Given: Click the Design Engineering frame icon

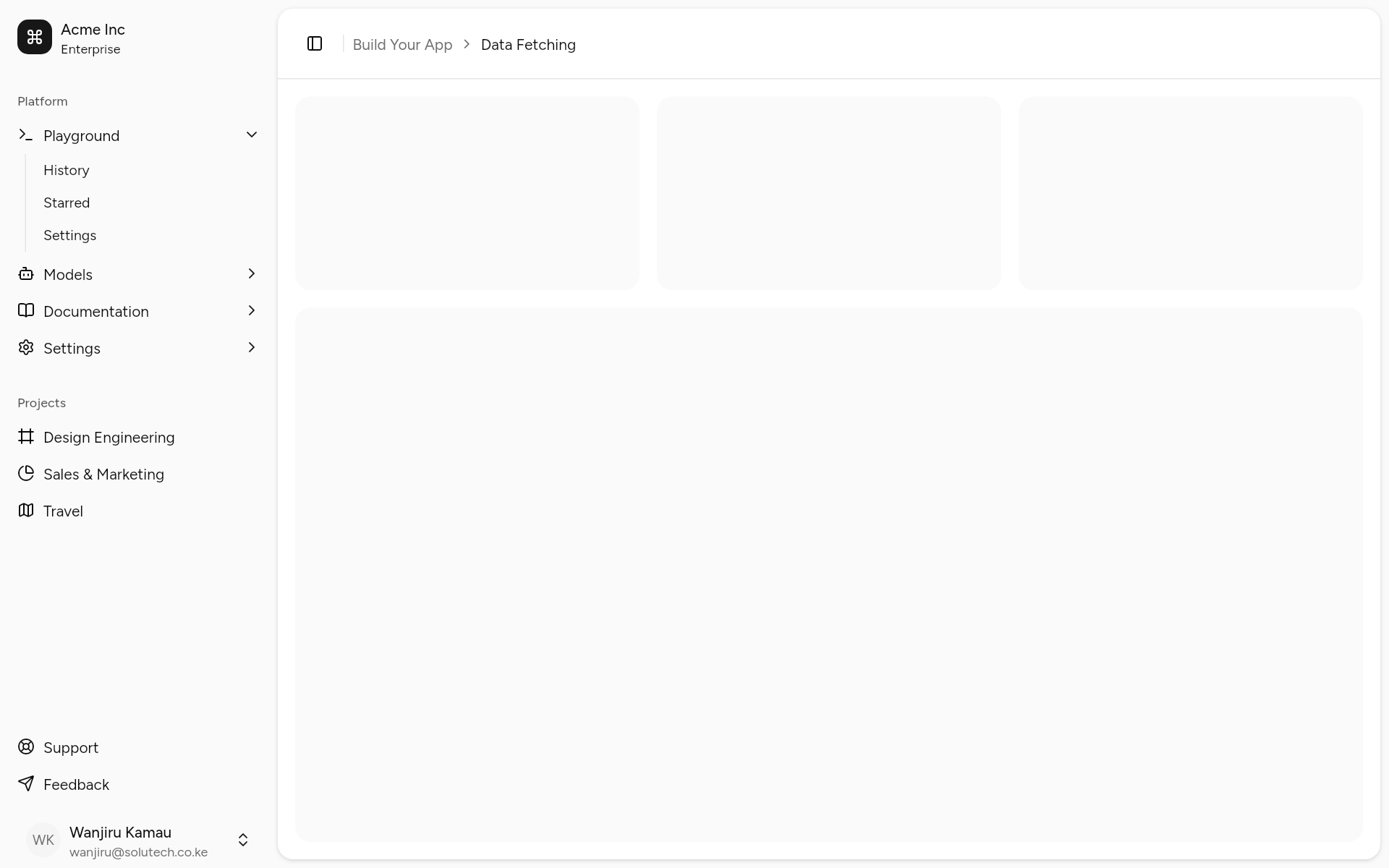Looking at the screenshot, I should (26, 437).
